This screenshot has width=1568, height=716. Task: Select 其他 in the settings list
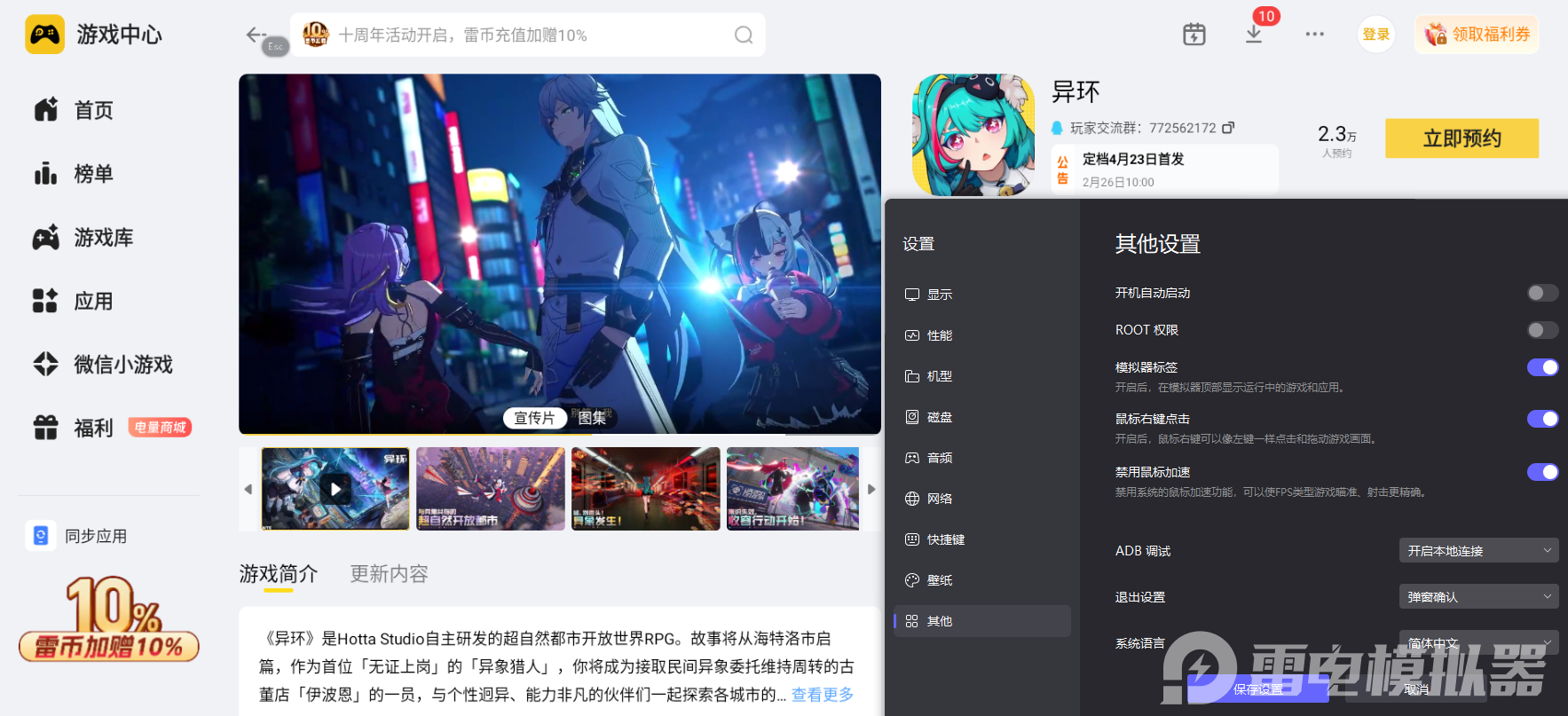click(x=982, y=621)
